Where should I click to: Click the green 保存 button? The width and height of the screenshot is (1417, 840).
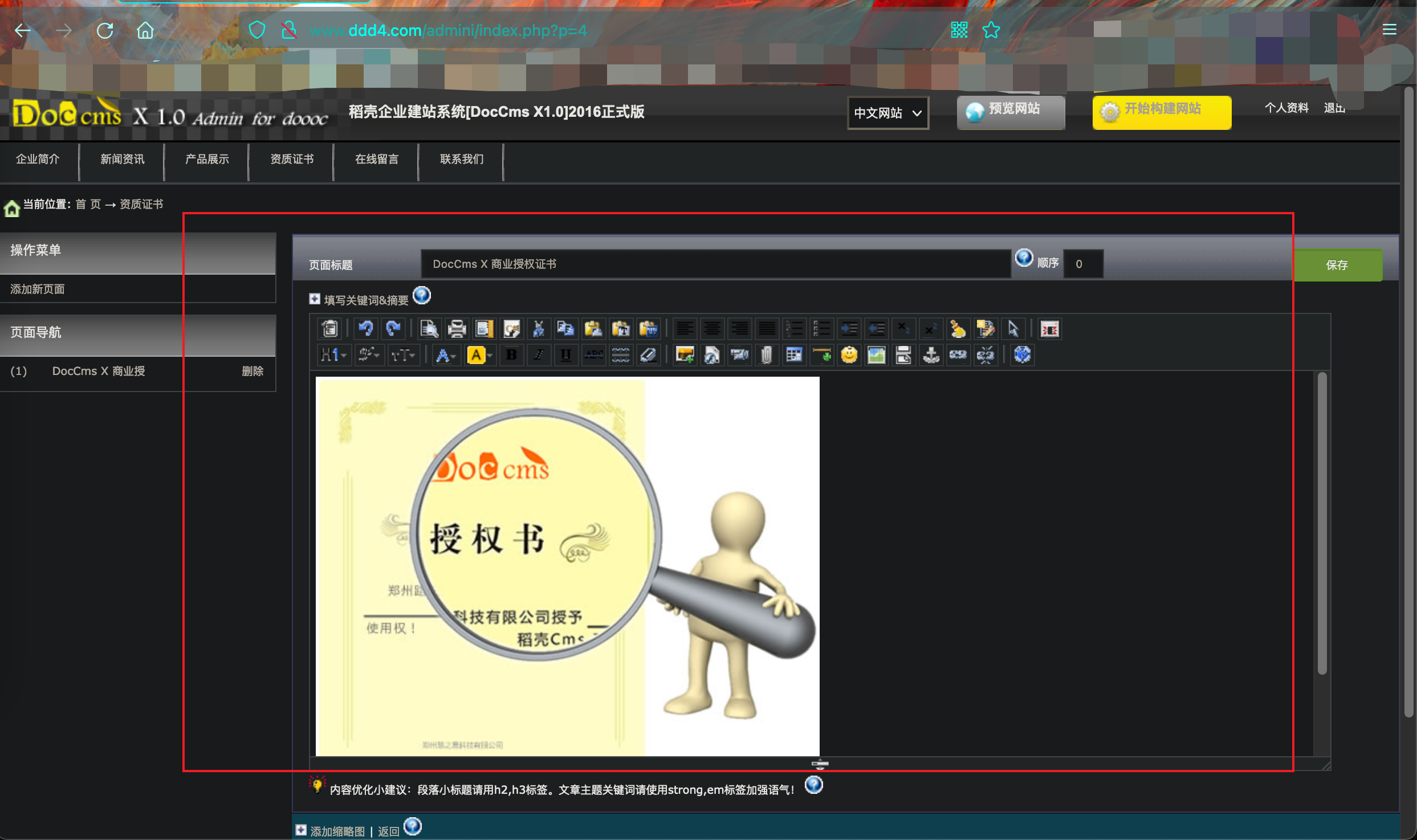(1337, 265)
